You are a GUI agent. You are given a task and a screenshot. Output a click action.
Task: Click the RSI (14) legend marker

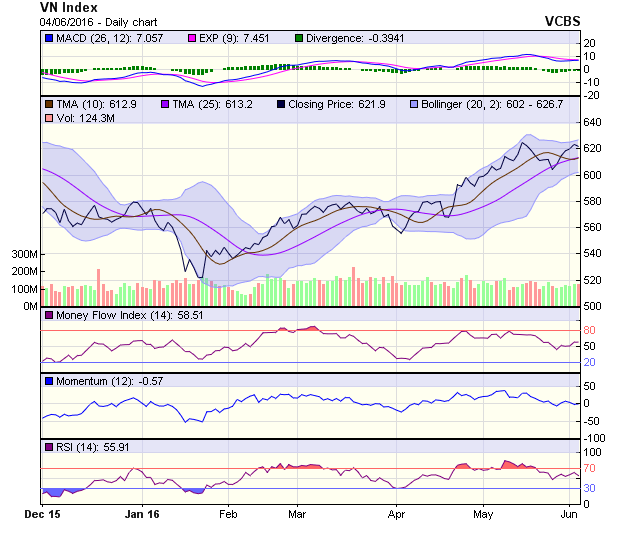[48, 446]
